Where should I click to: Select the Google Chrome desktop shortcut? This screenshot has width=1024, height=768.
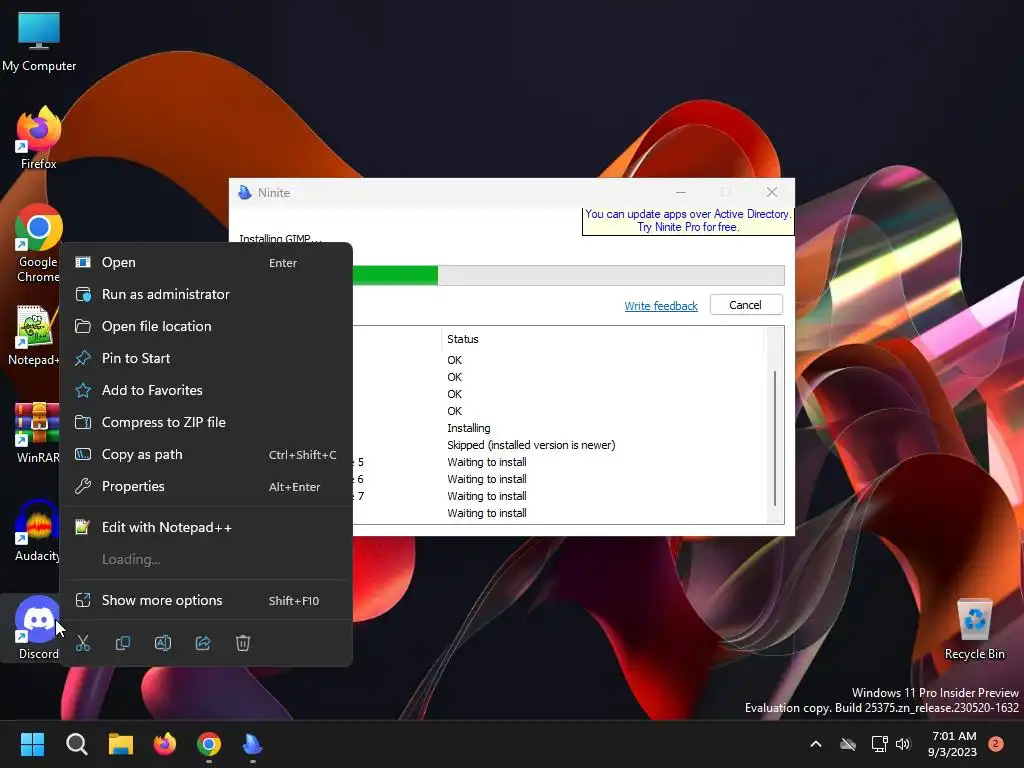click(39, 244)
